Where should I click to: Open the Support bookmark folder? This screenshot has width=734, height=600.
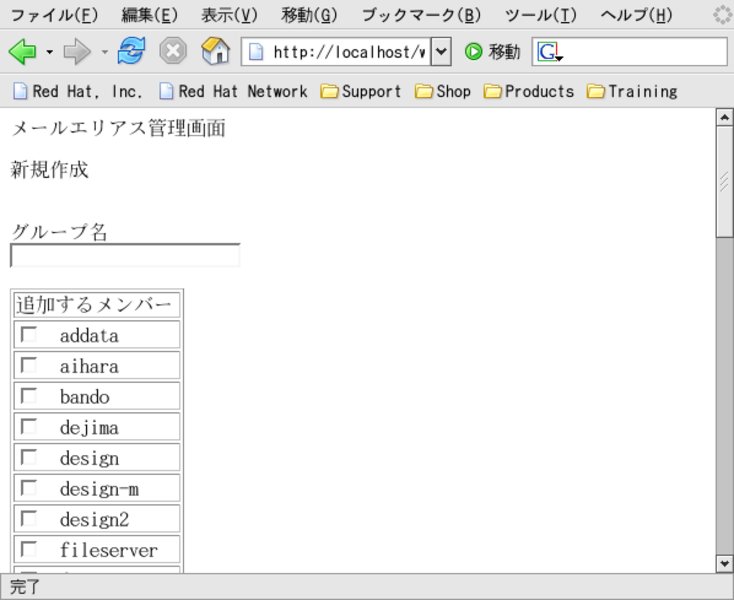361,91
